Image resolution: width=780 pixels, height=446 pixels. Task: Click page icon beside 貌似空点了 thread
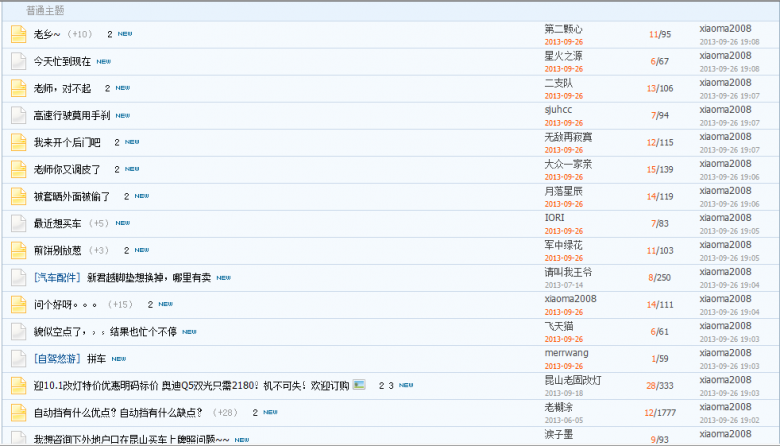18,331
